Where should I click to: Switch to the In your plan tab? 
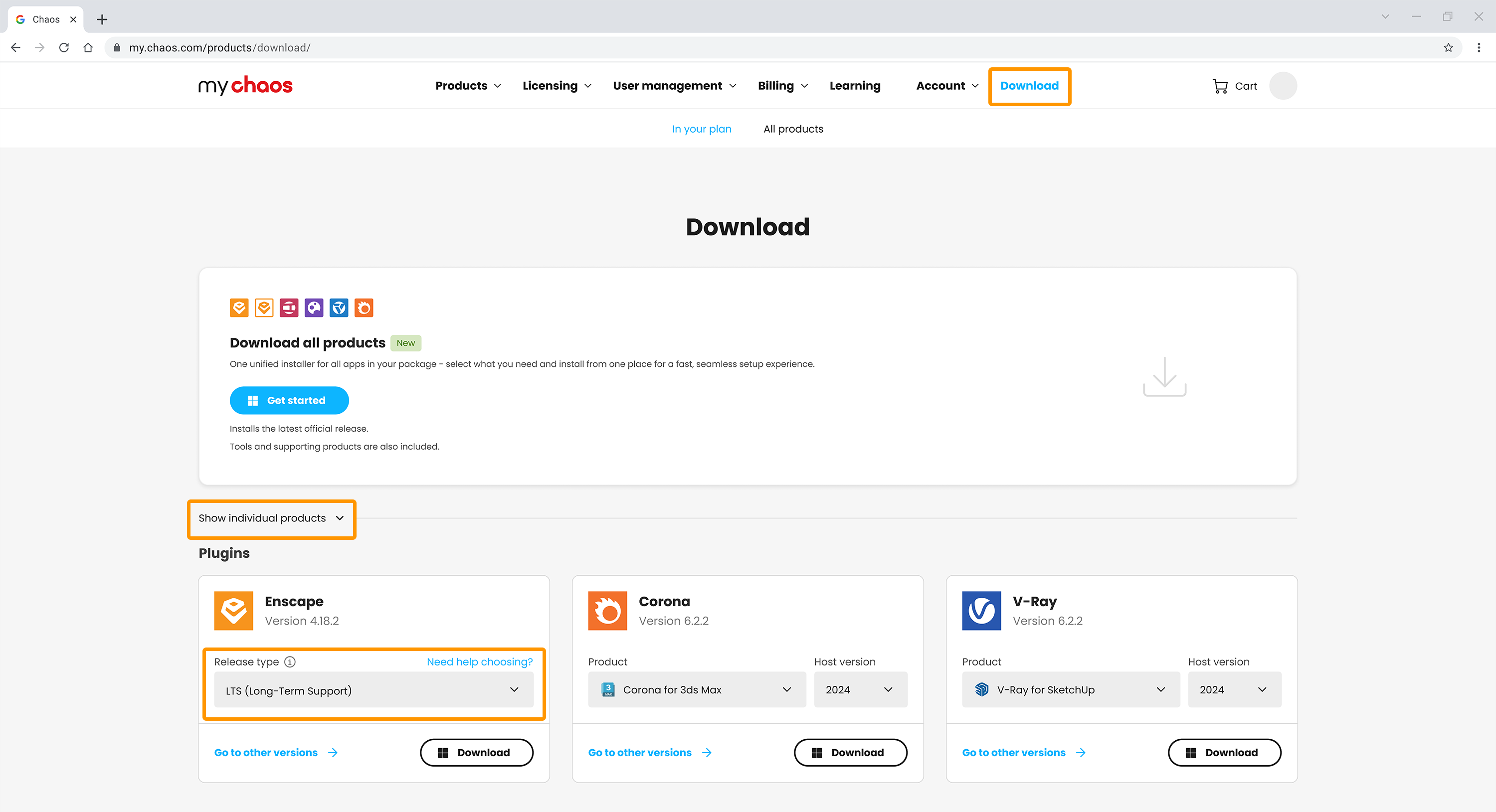(702, 129)
